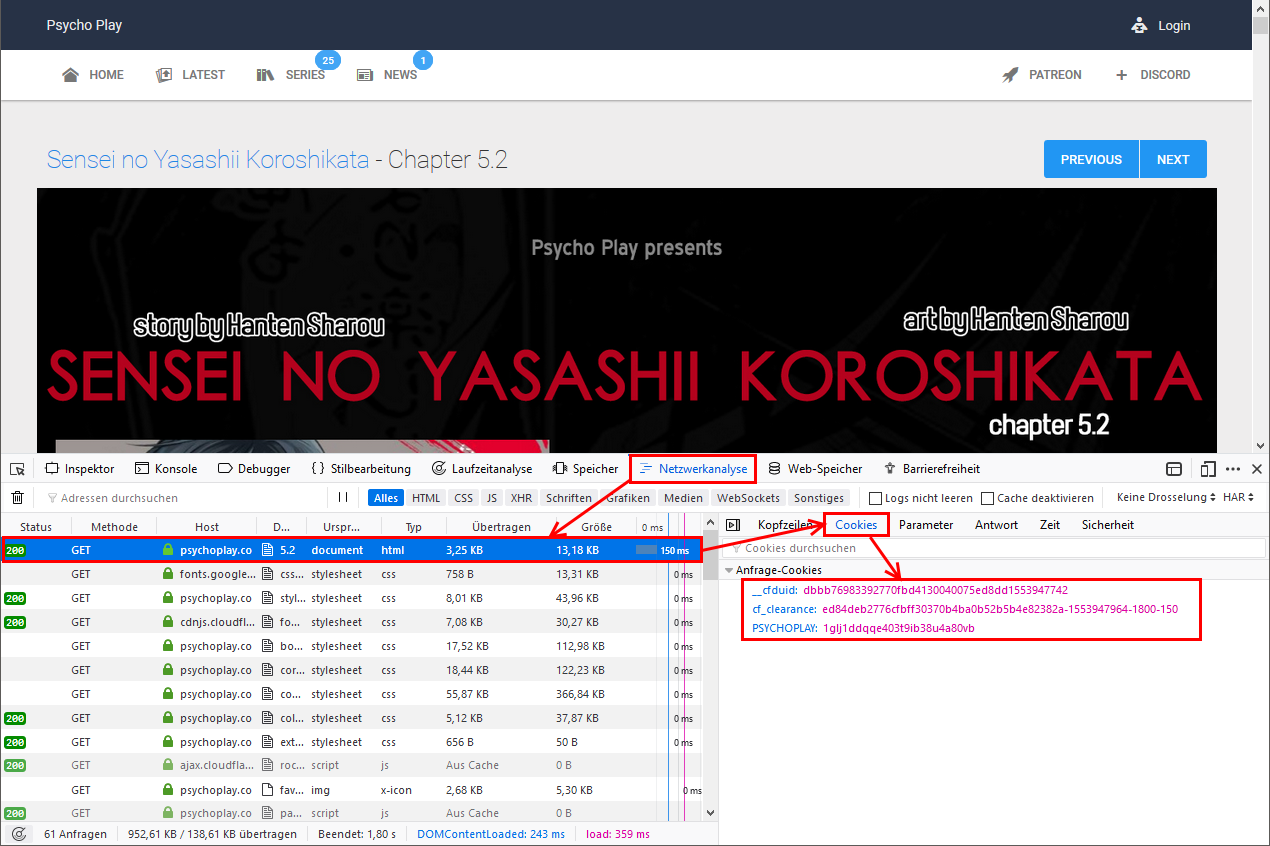Switch to the Debugger devtools tab
The width and height of the screenshot is (1270, 846).
pos(254,469)
